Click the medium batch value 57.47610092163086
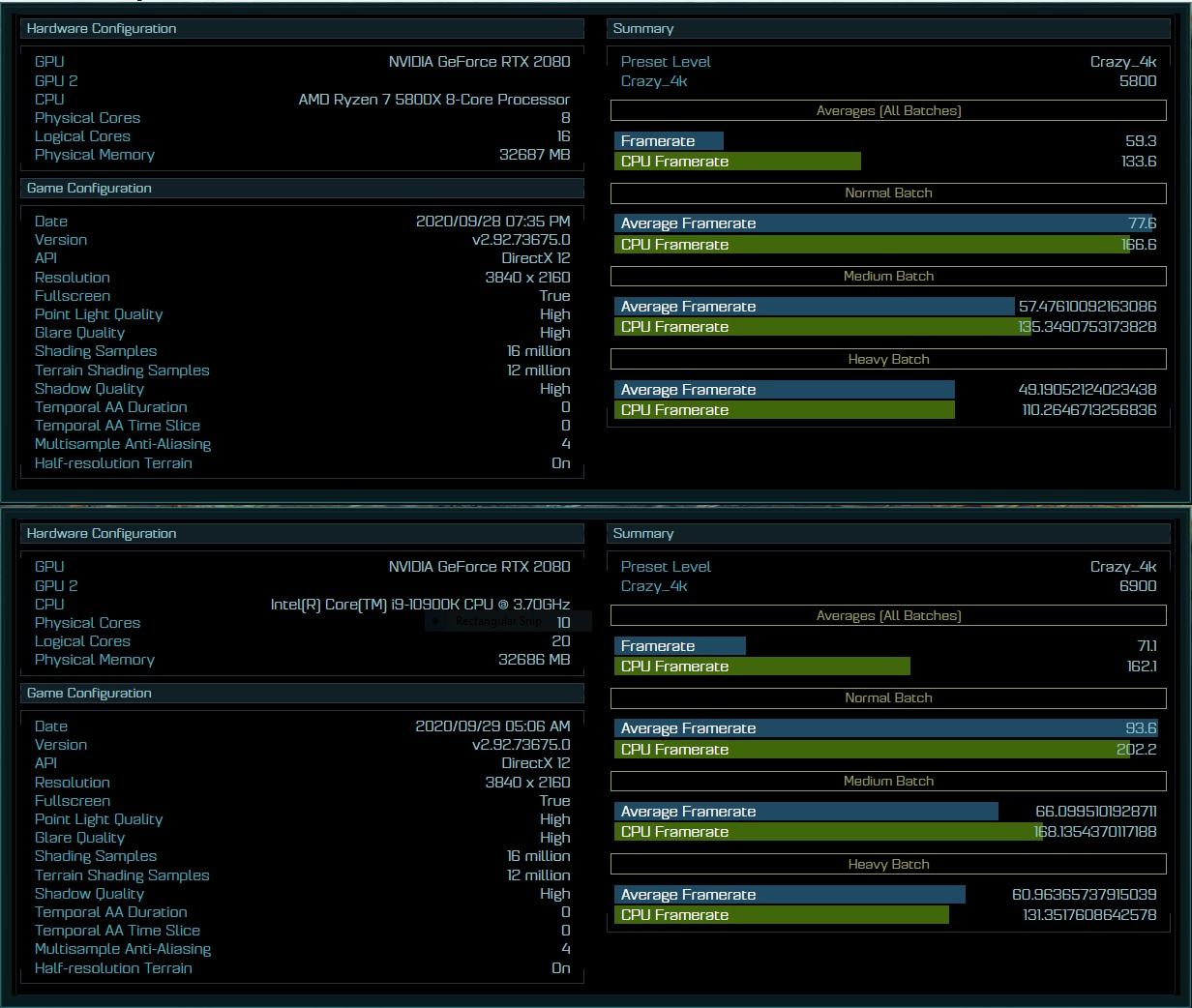The image size is (1192, 1008). [1088, 307]
